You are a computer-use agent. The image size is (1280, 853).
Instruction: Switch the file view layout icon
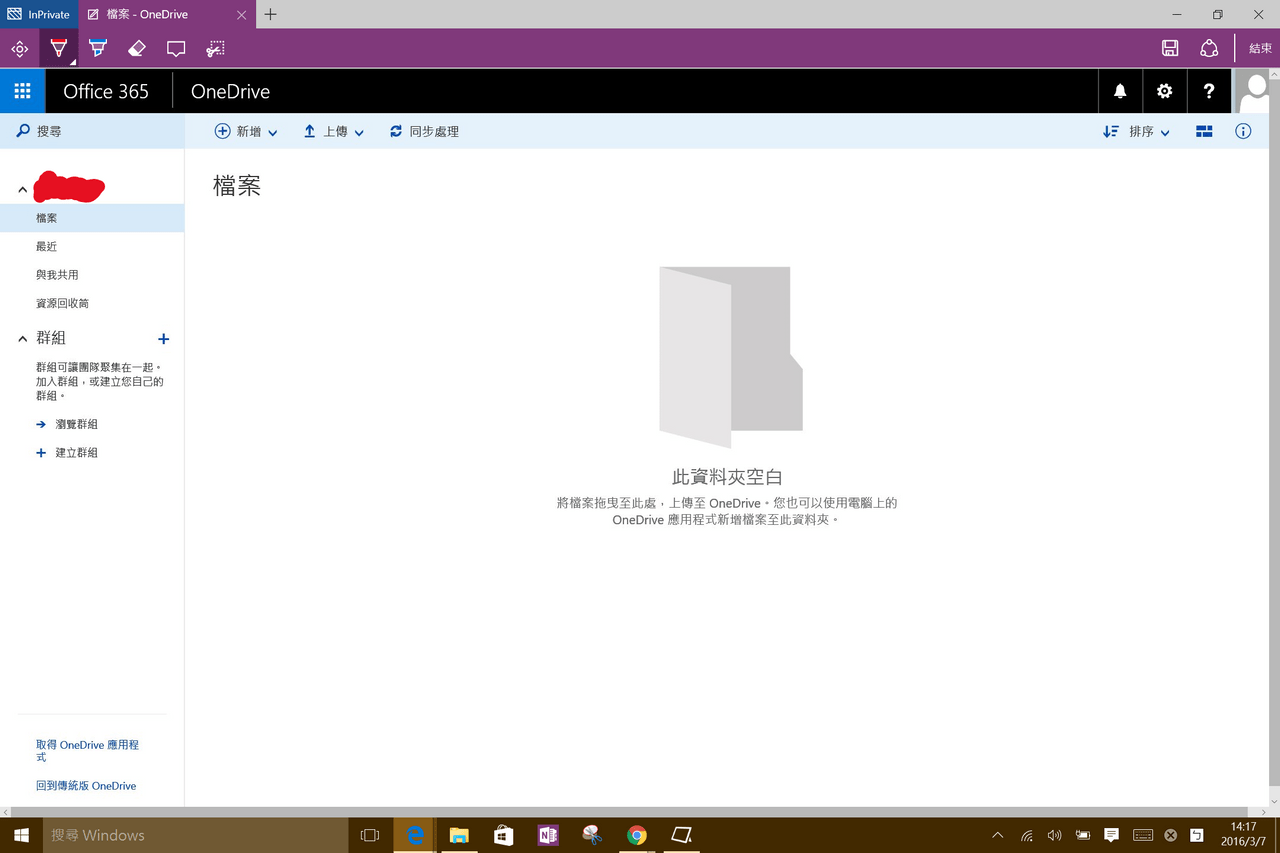point(1204,131)
